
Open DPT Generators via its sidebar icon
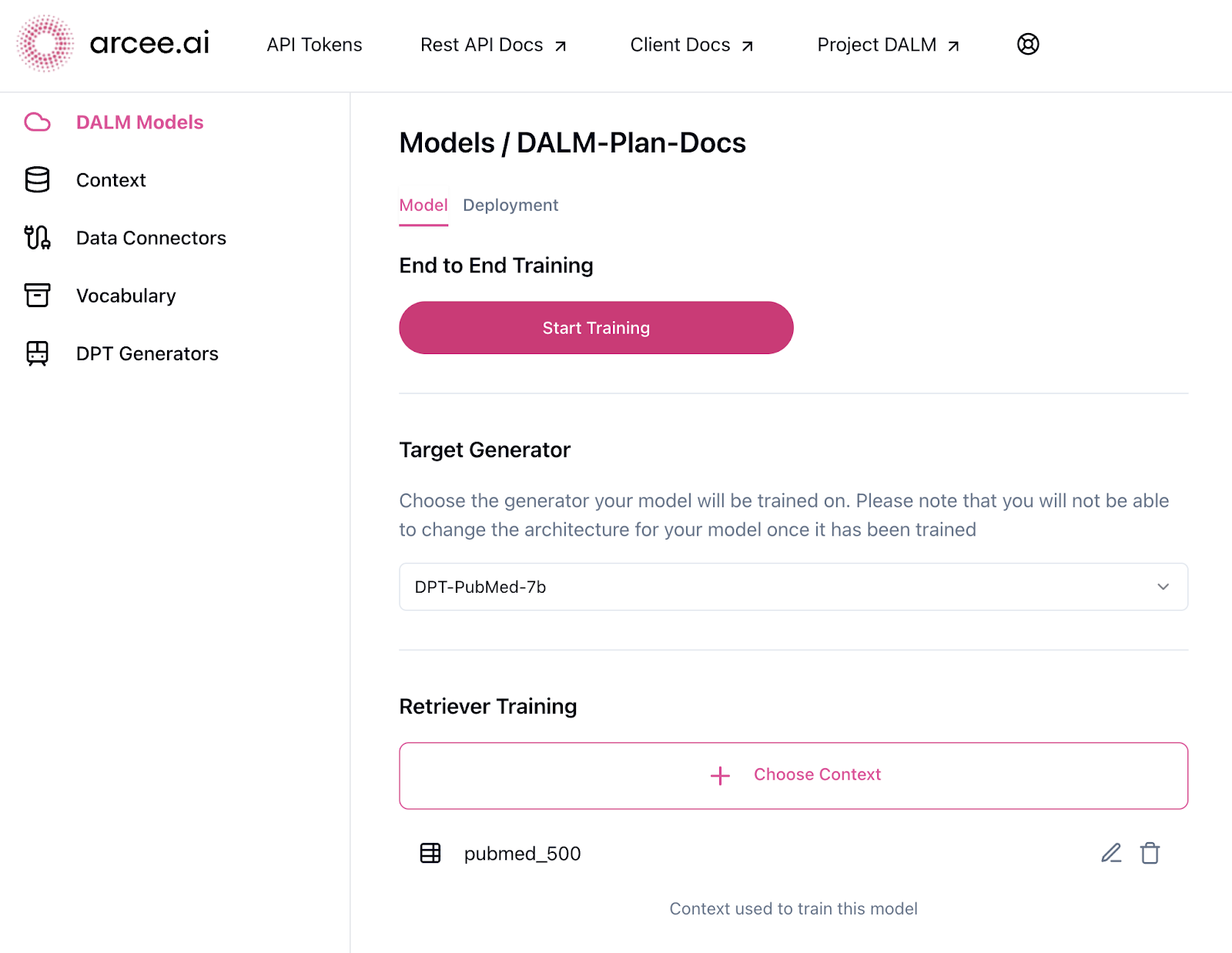[x=37, y=353]
